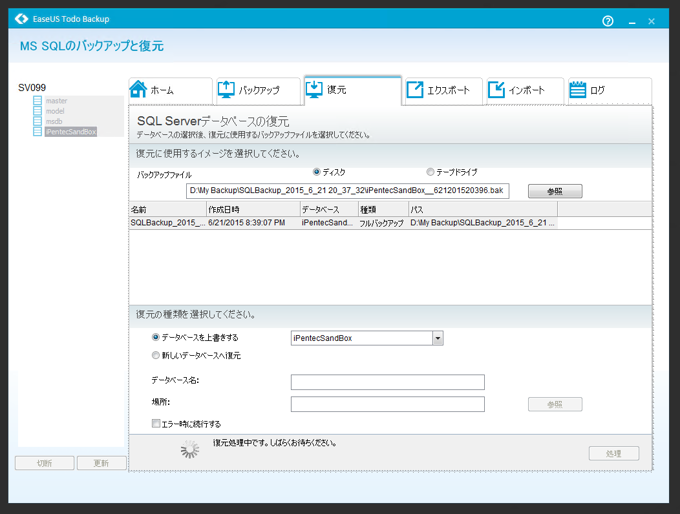Switch to the ホーム tab
The width and height of the screenshot is (680, 514).
pyautogui.click(x=170, y=91)
